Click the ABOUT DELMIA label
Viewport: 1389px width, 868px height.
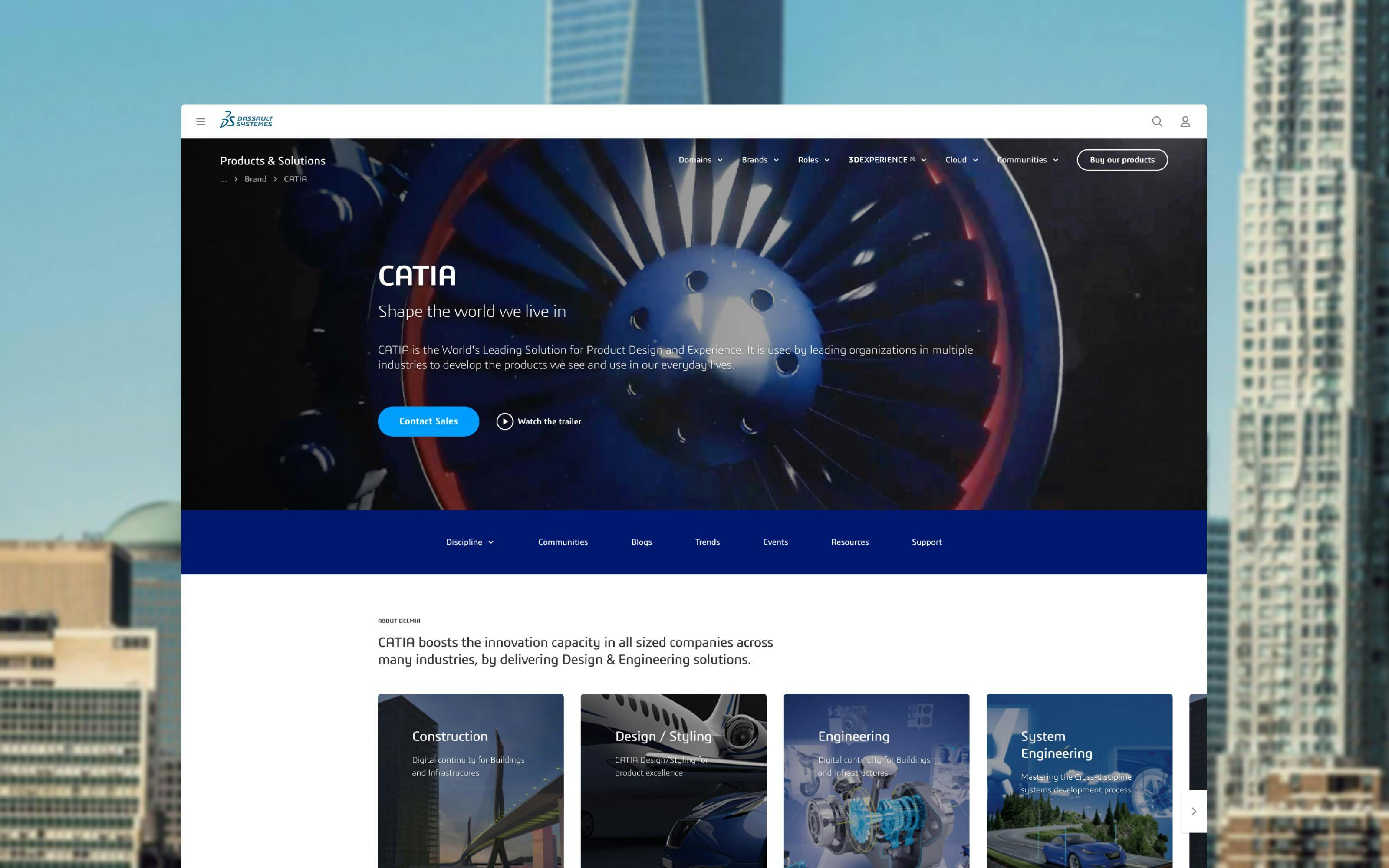(x=399, y=621)
